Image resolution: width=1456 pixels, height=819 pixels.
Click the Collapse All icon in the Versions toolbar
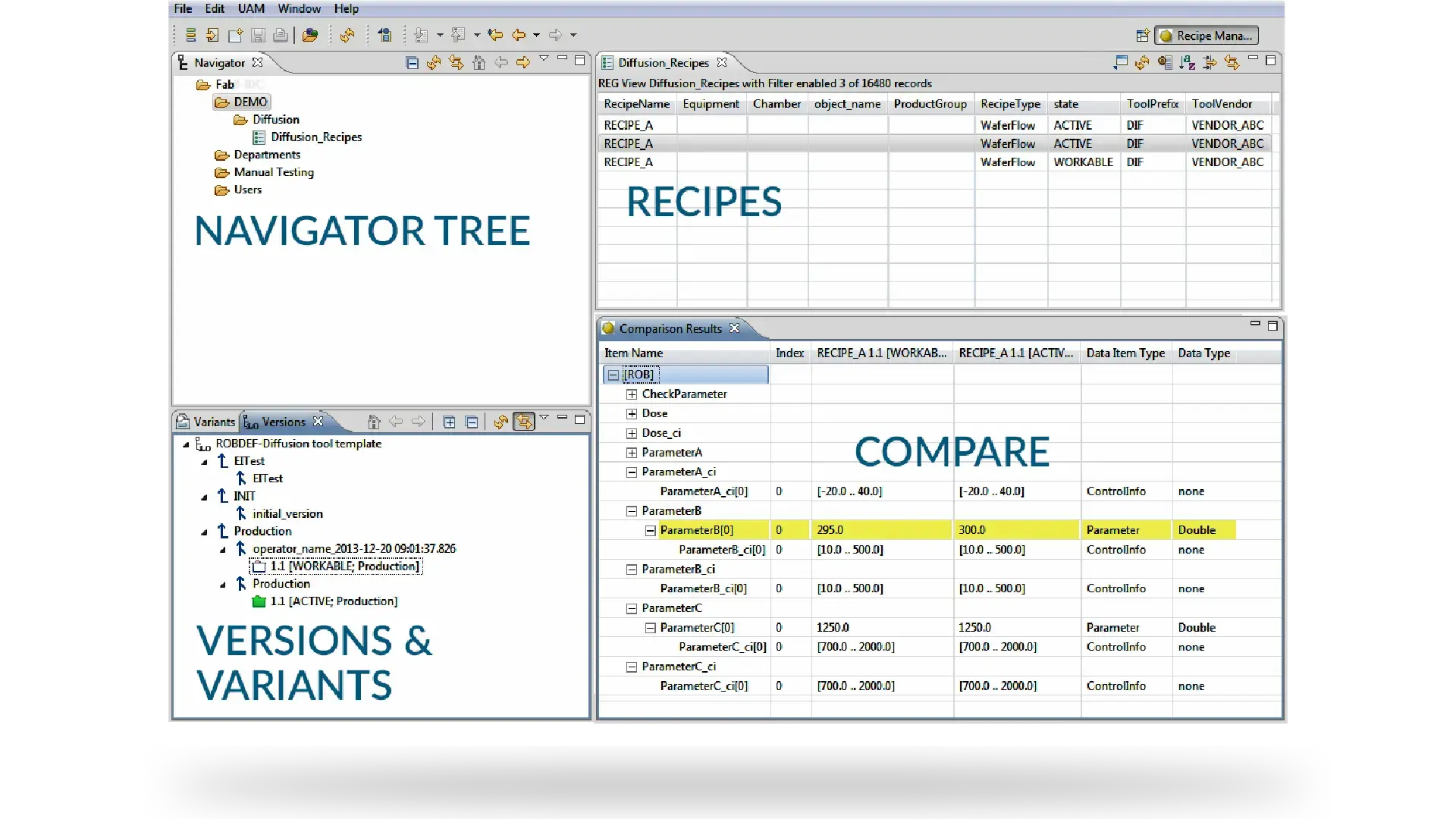(472, 422)
